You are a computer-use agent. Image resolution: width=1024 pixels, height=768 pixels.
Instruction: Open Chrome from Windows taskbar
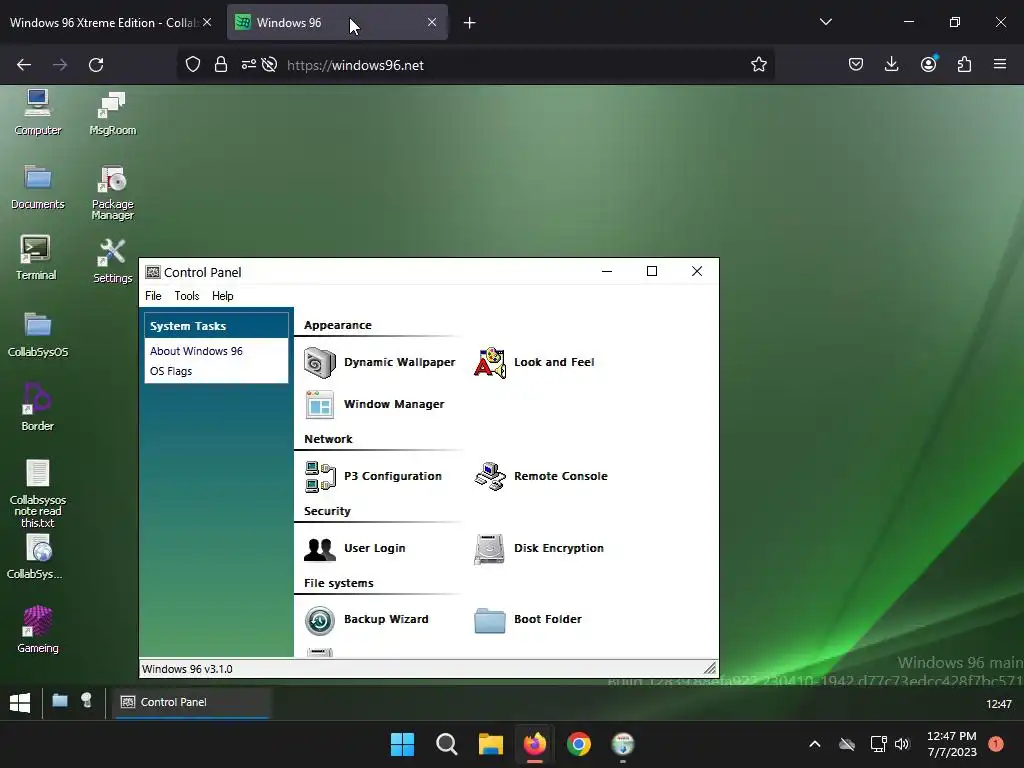(579, 744)
